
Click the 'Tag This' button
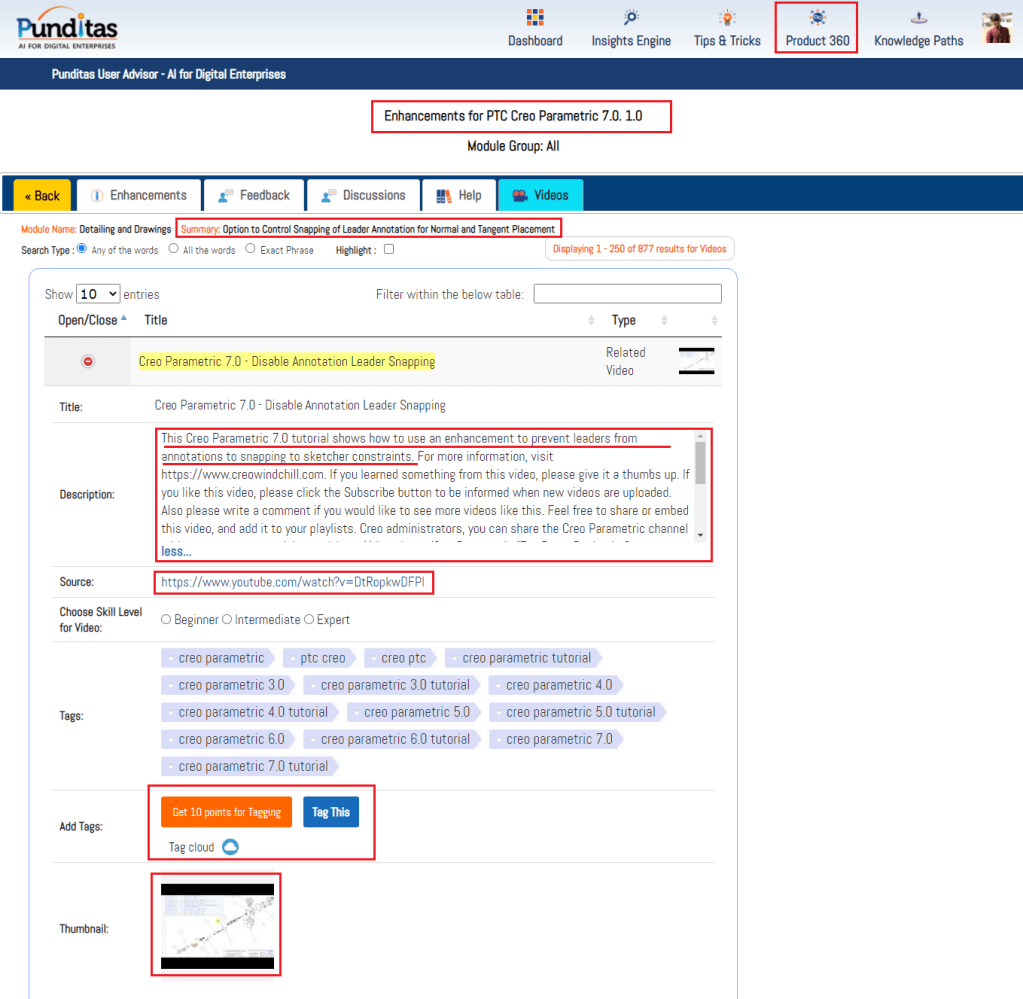click(x=330, y=812)
